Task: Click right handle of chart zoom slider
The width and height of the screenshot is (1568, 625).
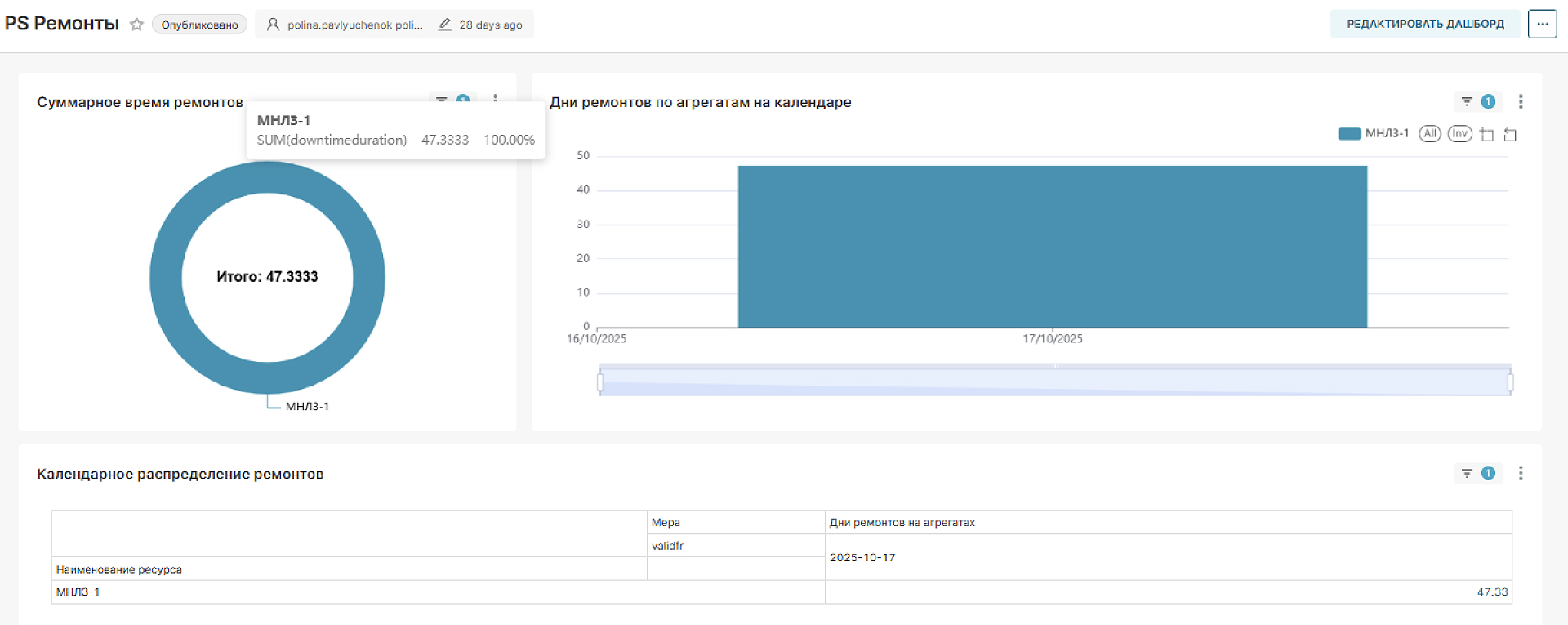Action: [x=1510, y=382]
